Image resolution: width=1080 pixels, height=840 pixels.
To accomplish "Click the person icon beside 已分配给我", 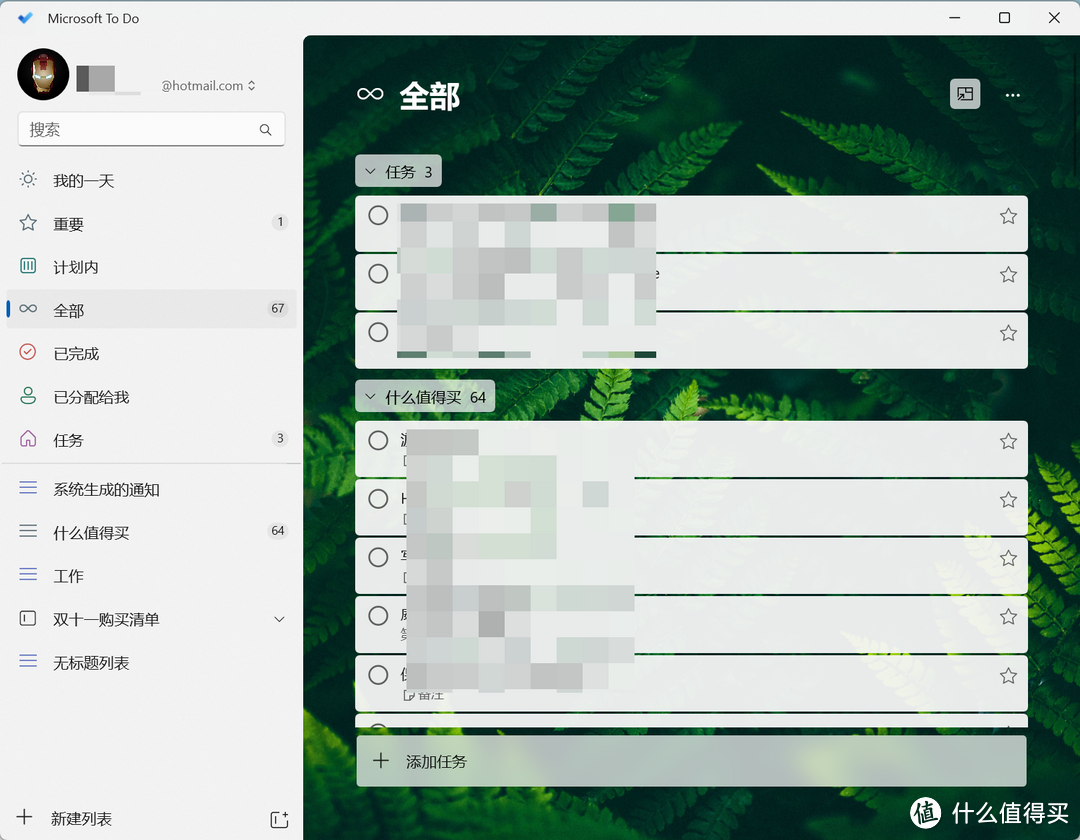I will point(28,395).
